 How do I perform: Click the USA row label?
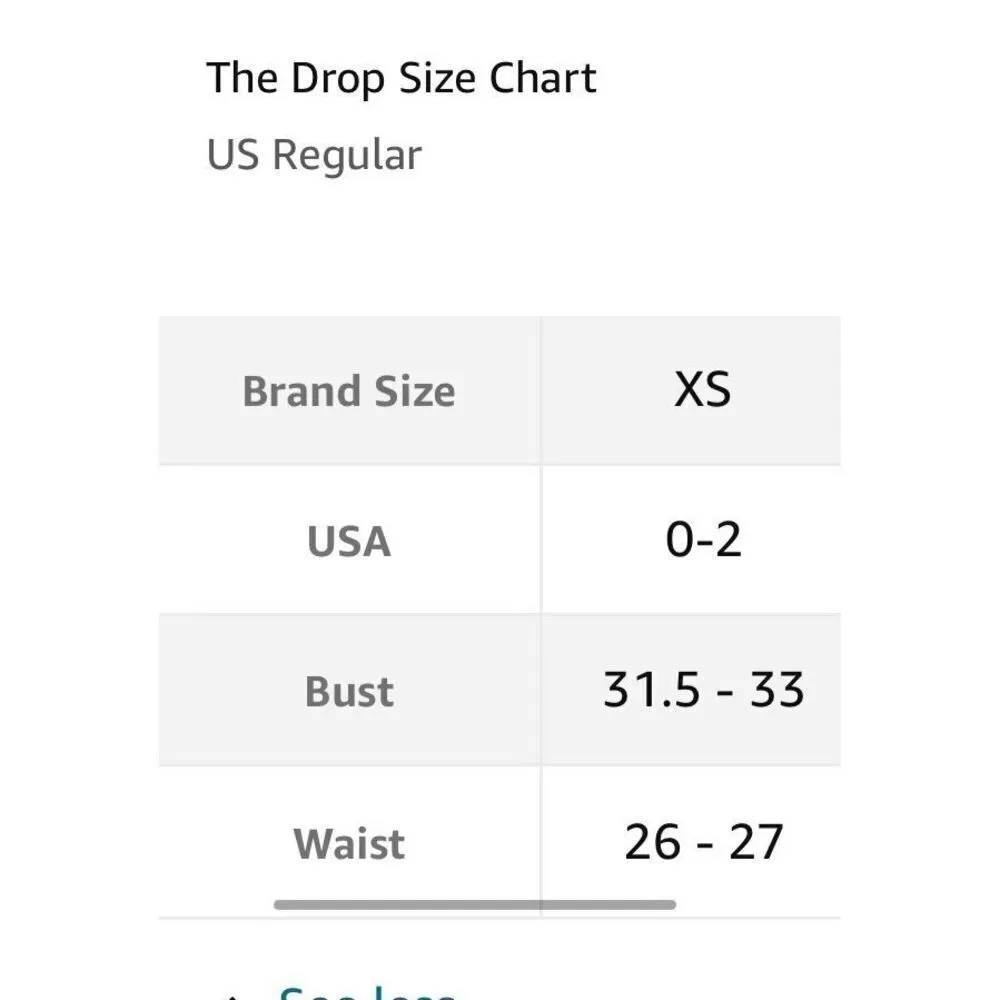point(348,541)
